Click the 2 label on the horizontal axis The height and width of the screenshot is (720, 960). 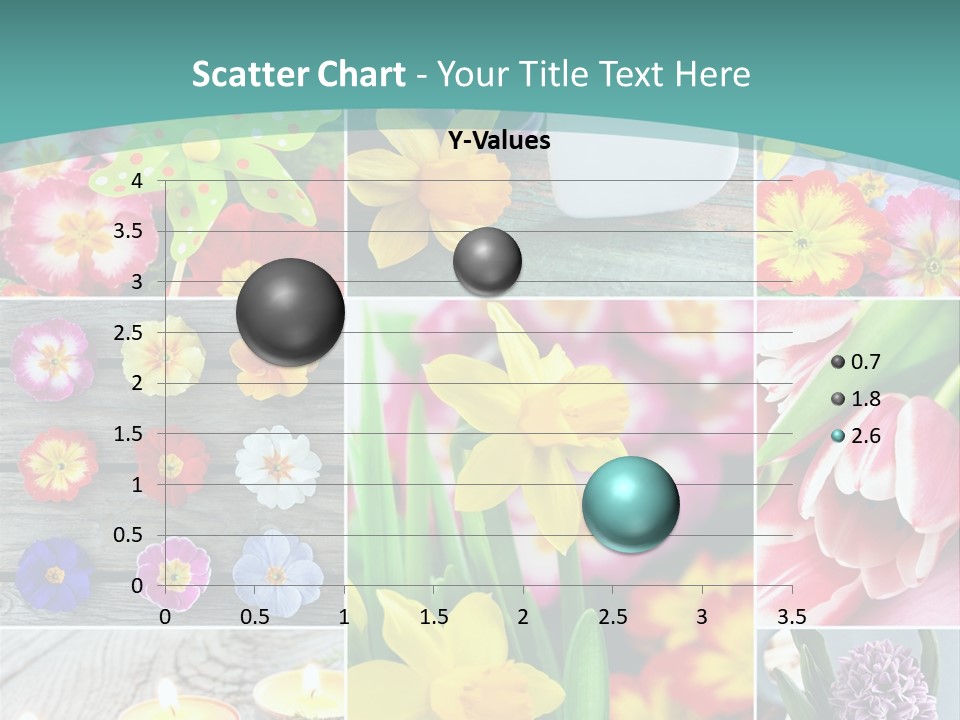pos(523,617)
